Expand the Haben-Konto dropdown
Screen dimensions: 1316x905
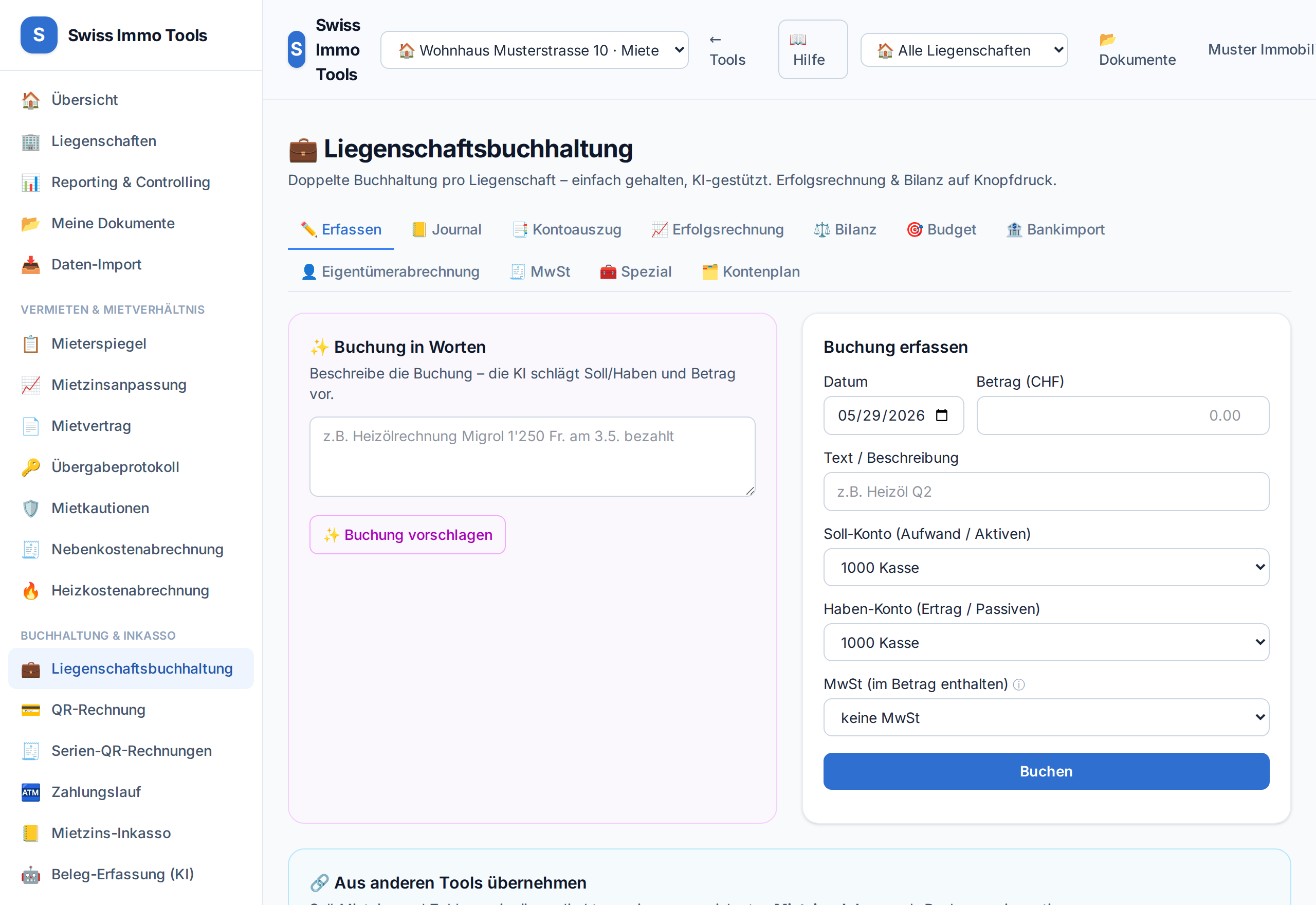[x=1046, y=642]
